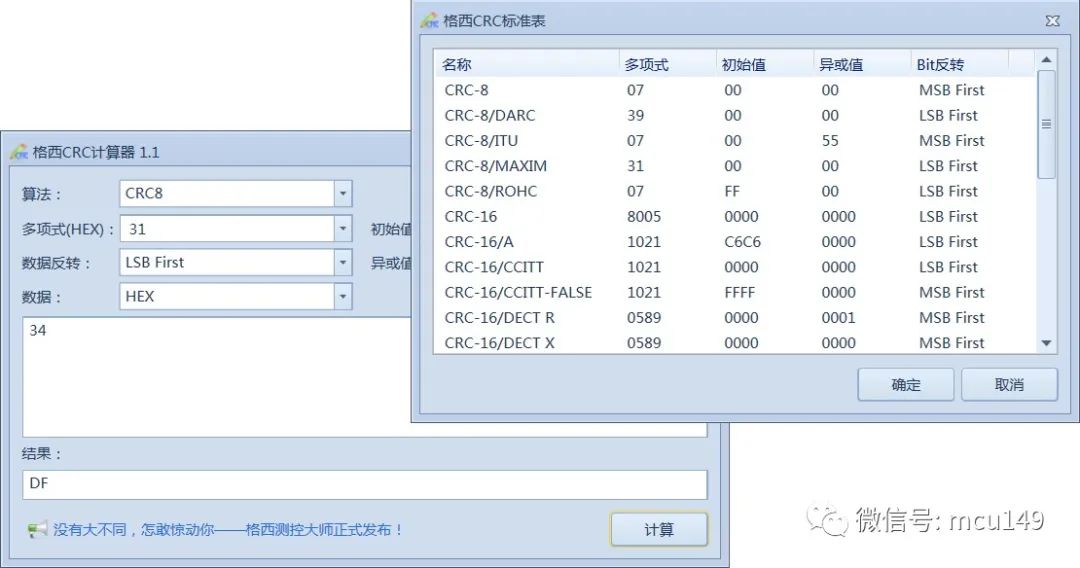
Task: Select the CRC-16/DECT X row
Action: point(735,342)
